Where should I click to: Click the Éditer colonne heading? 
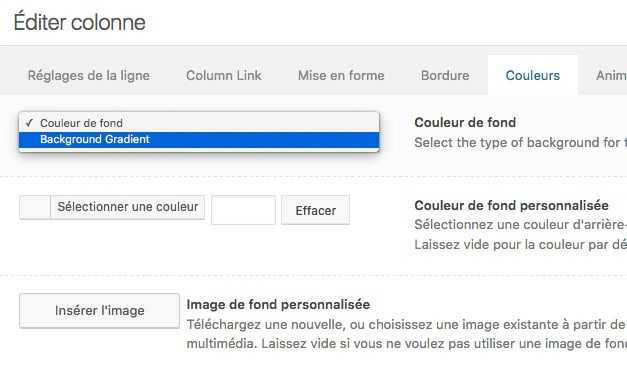click(x=80, y=22)
